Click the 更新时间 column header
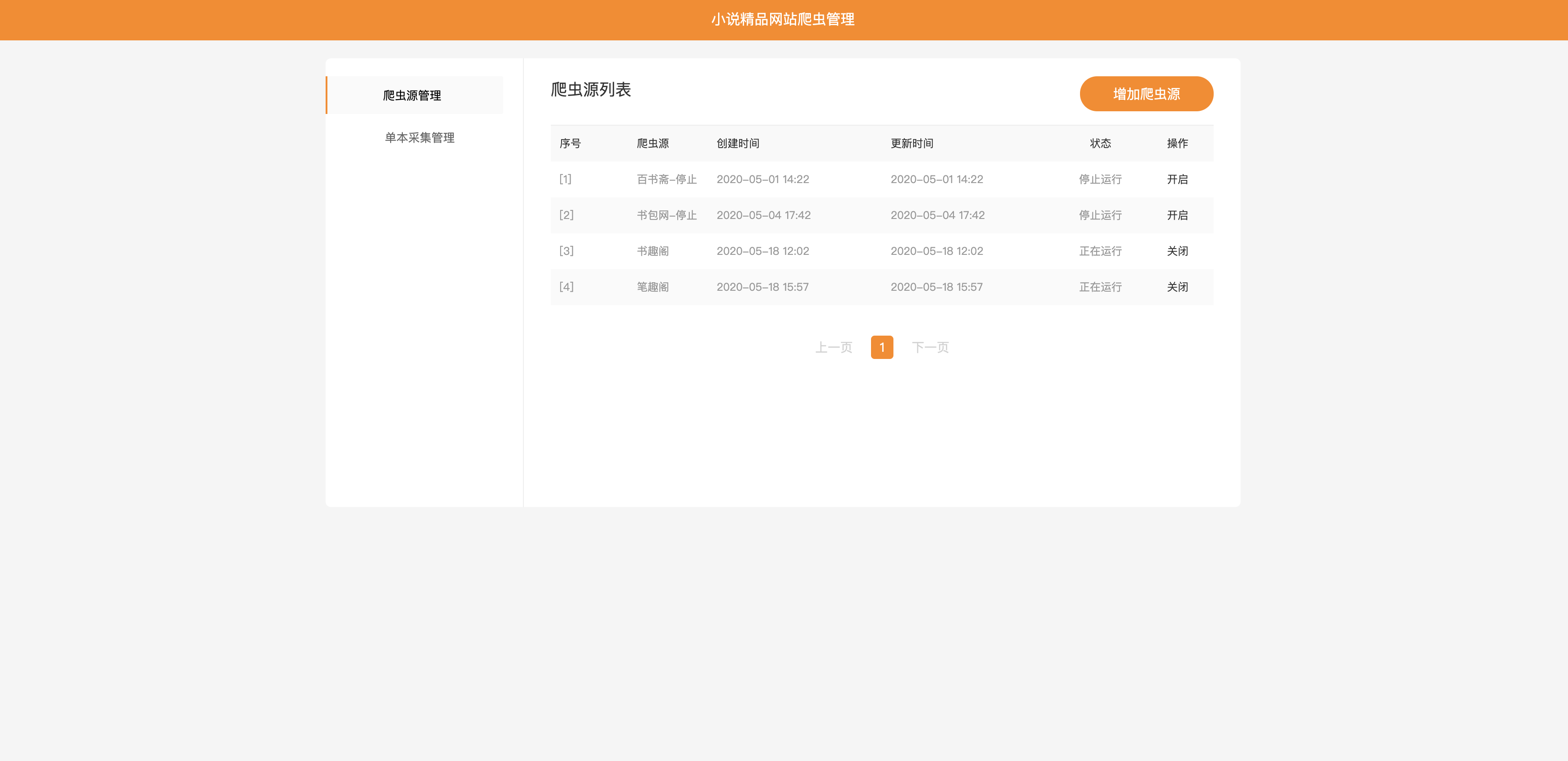This screenshot has width=1568, height=761. point(911,143)
